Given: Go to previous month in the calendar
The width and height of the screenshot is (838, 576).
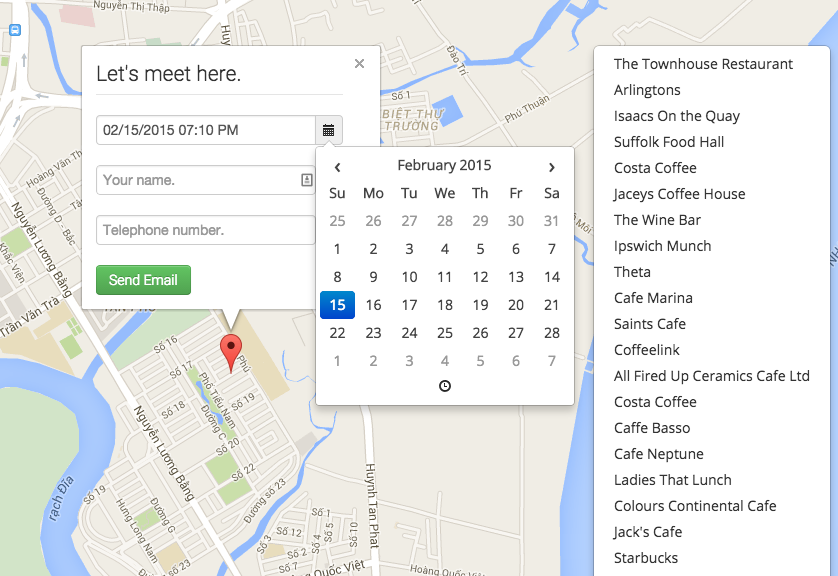Looking at the screenshot, I should [x=338, y=167].
